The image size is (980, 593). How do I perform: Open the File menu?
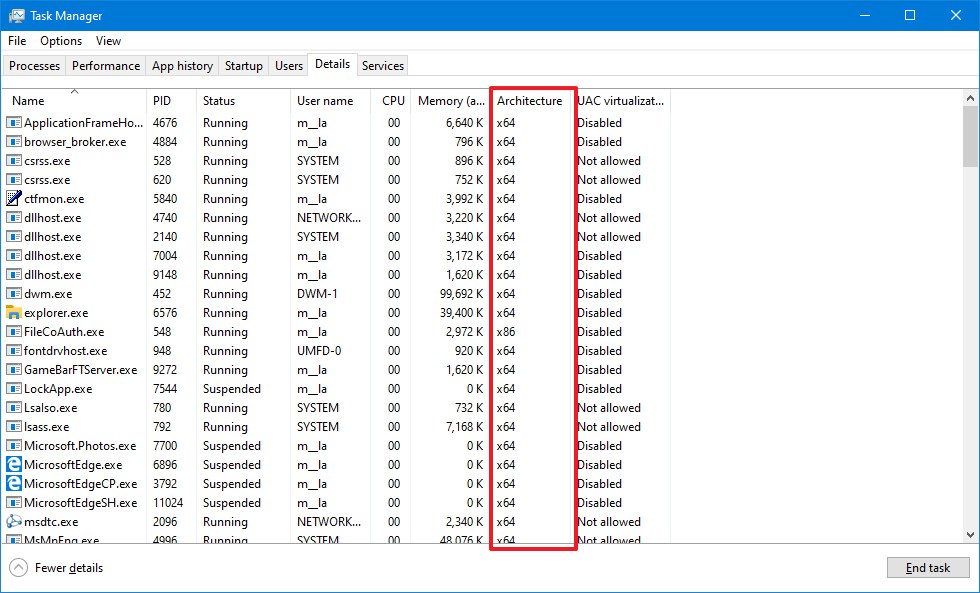(x=17, y=41)
